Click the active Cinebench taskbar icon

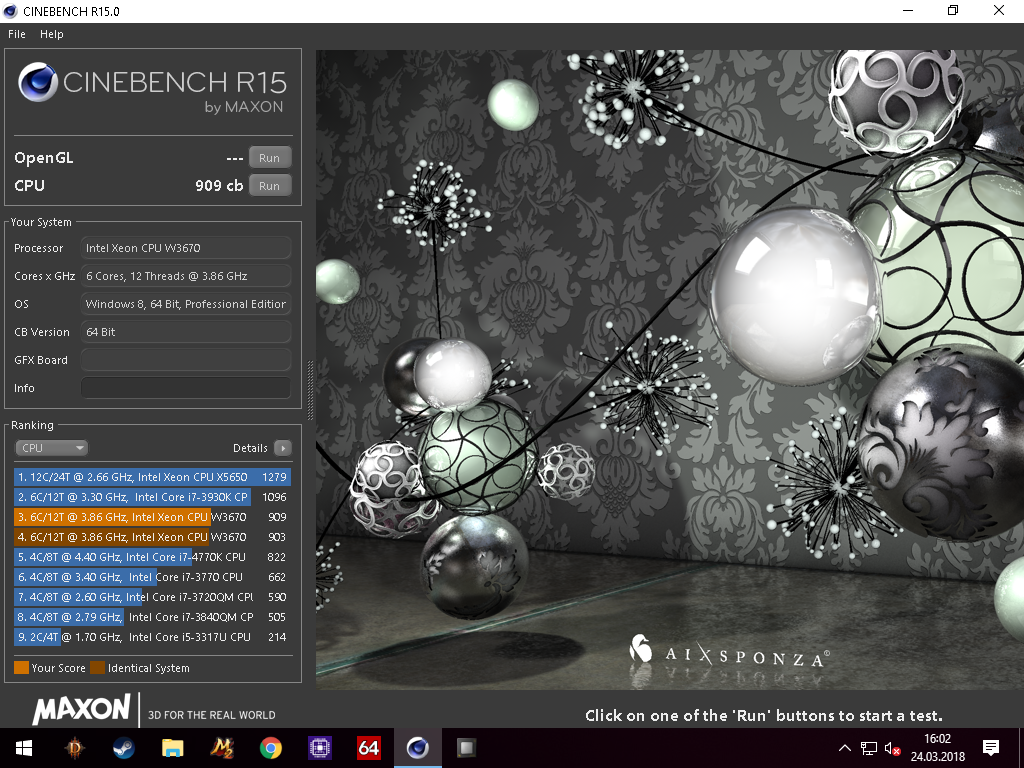417,748
